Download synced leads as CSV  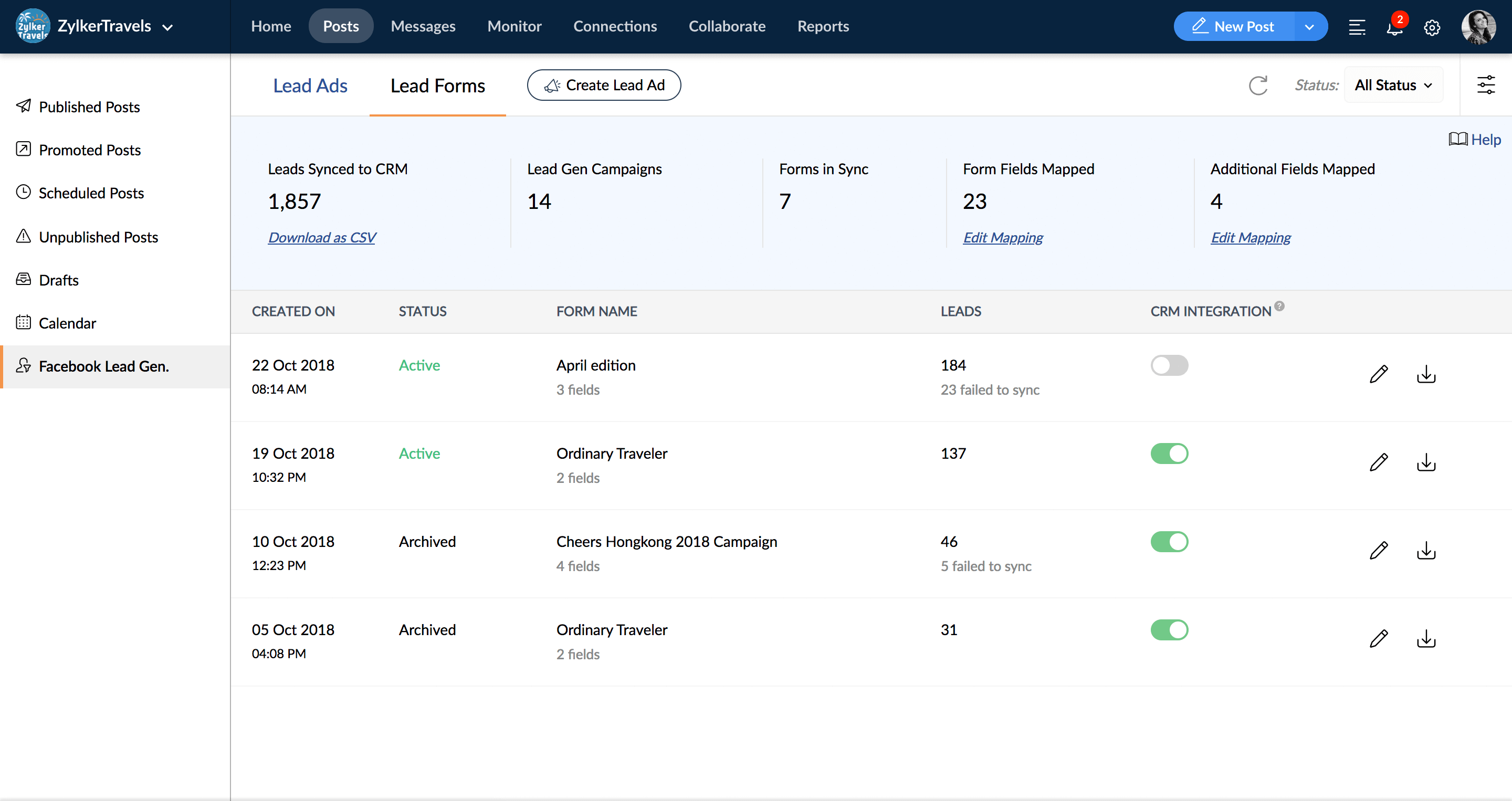322,237
